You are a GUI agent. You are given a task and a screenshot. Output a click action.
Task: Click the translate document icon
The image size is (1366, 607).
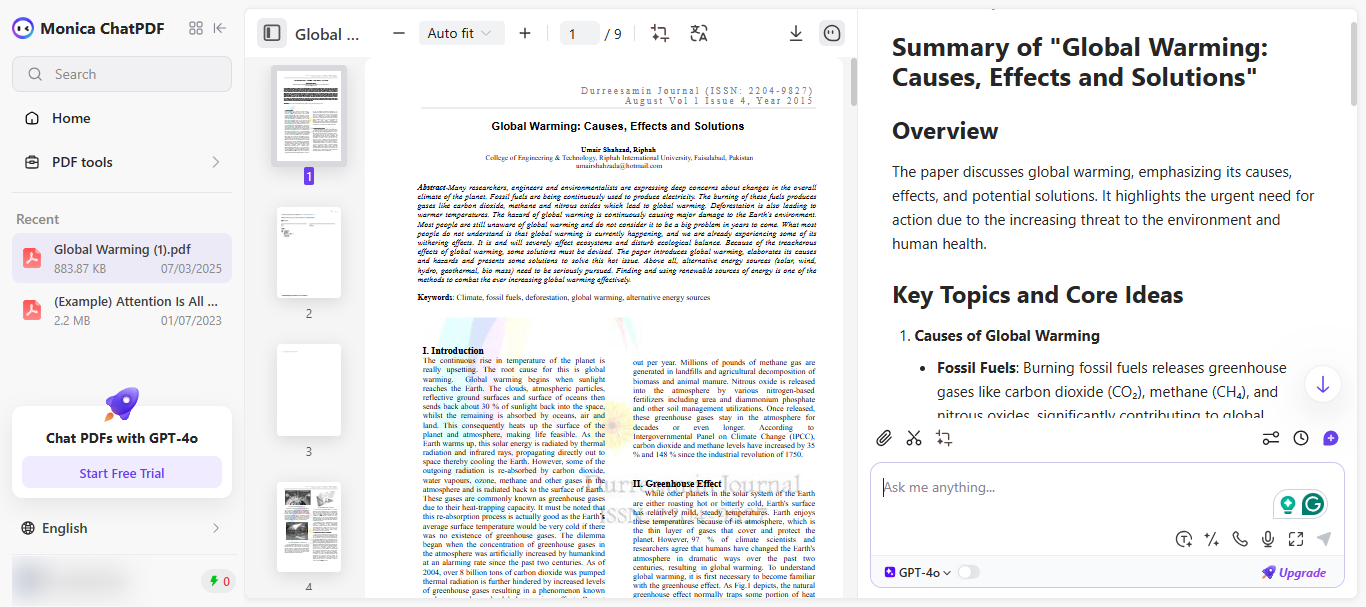(699, 33)
